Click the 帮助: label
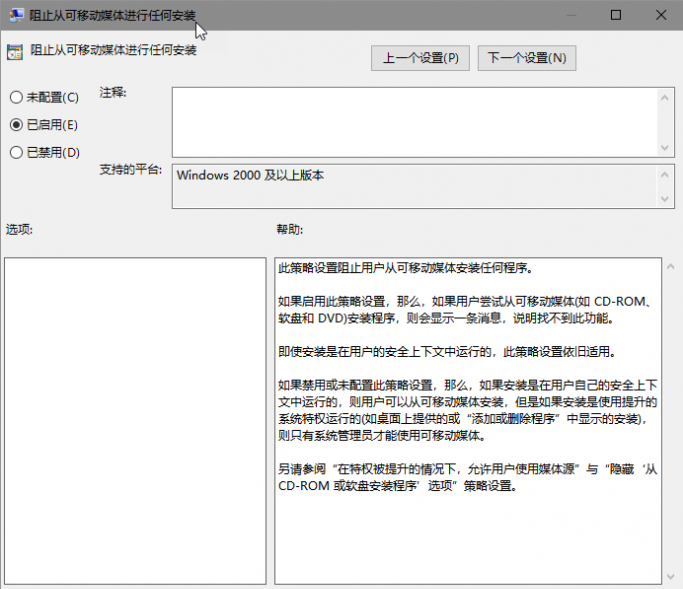The width and height of the screenshot is (683, 589). [x=290, y=229]
